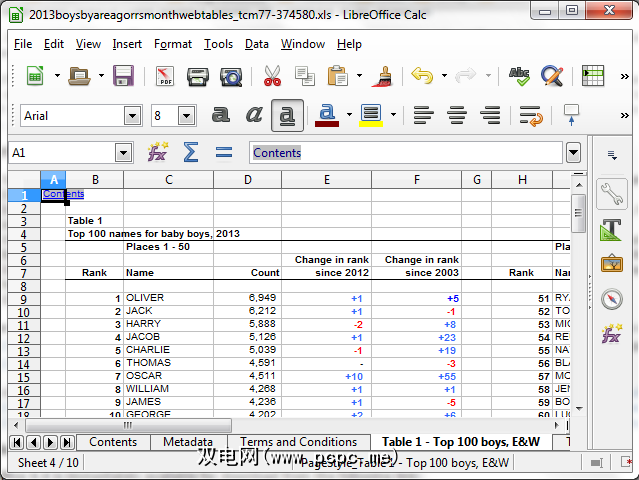Click the Cut scissors icon
Screen dimensions: 639x480
[272, 76]
